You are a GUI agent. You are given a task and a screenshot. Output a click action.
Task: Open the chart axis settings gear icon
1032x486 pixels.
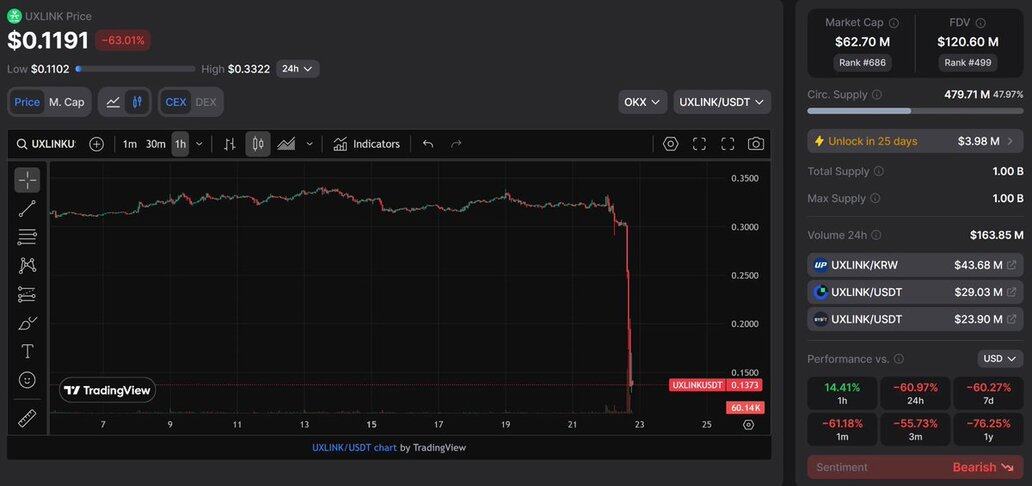point(748,425)
